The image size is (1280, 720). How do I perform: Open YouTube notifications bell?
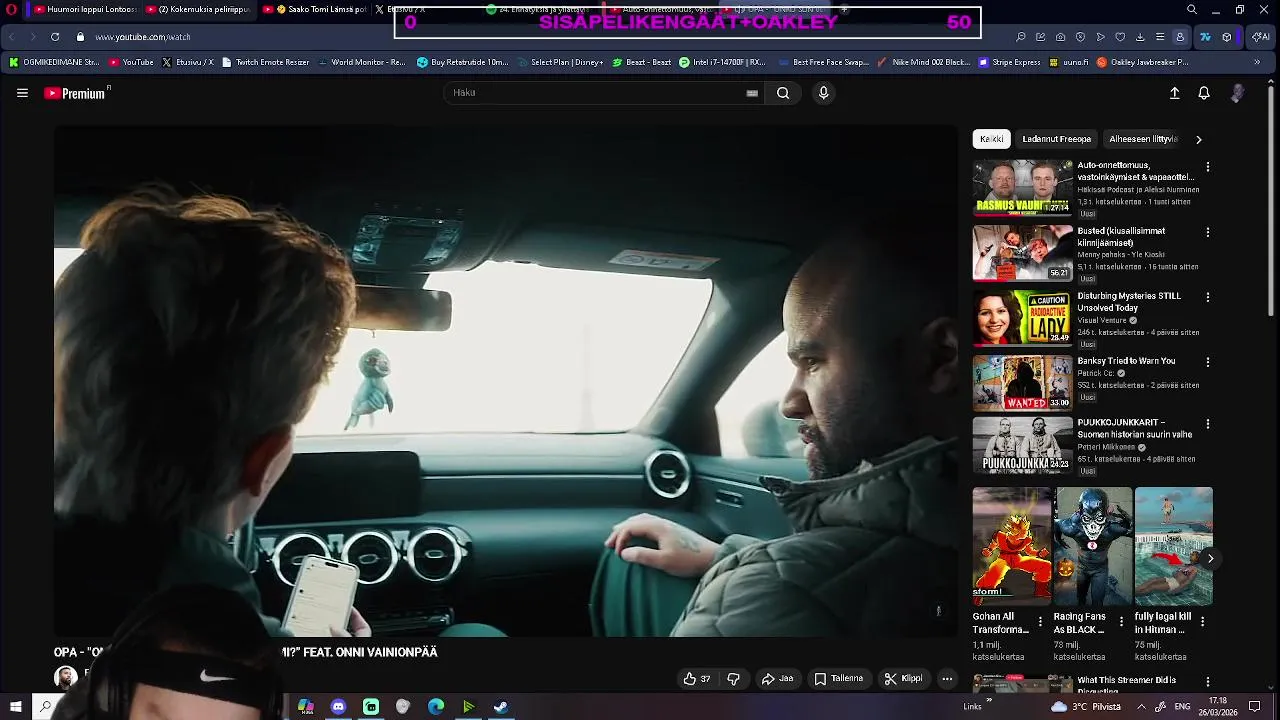(1204, 93)
